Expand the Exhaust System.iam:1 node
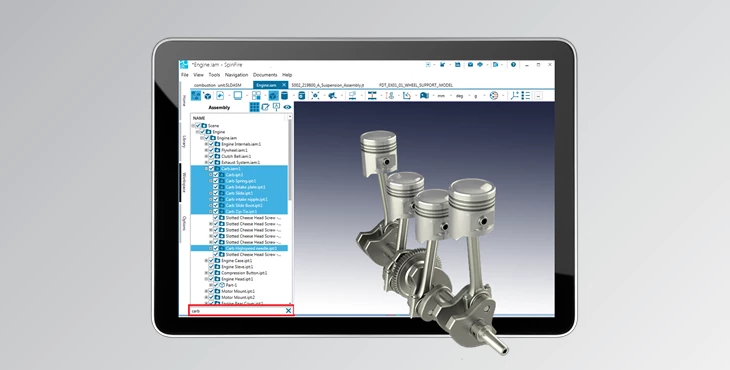The image size is (730, 370). click(206, 162)
